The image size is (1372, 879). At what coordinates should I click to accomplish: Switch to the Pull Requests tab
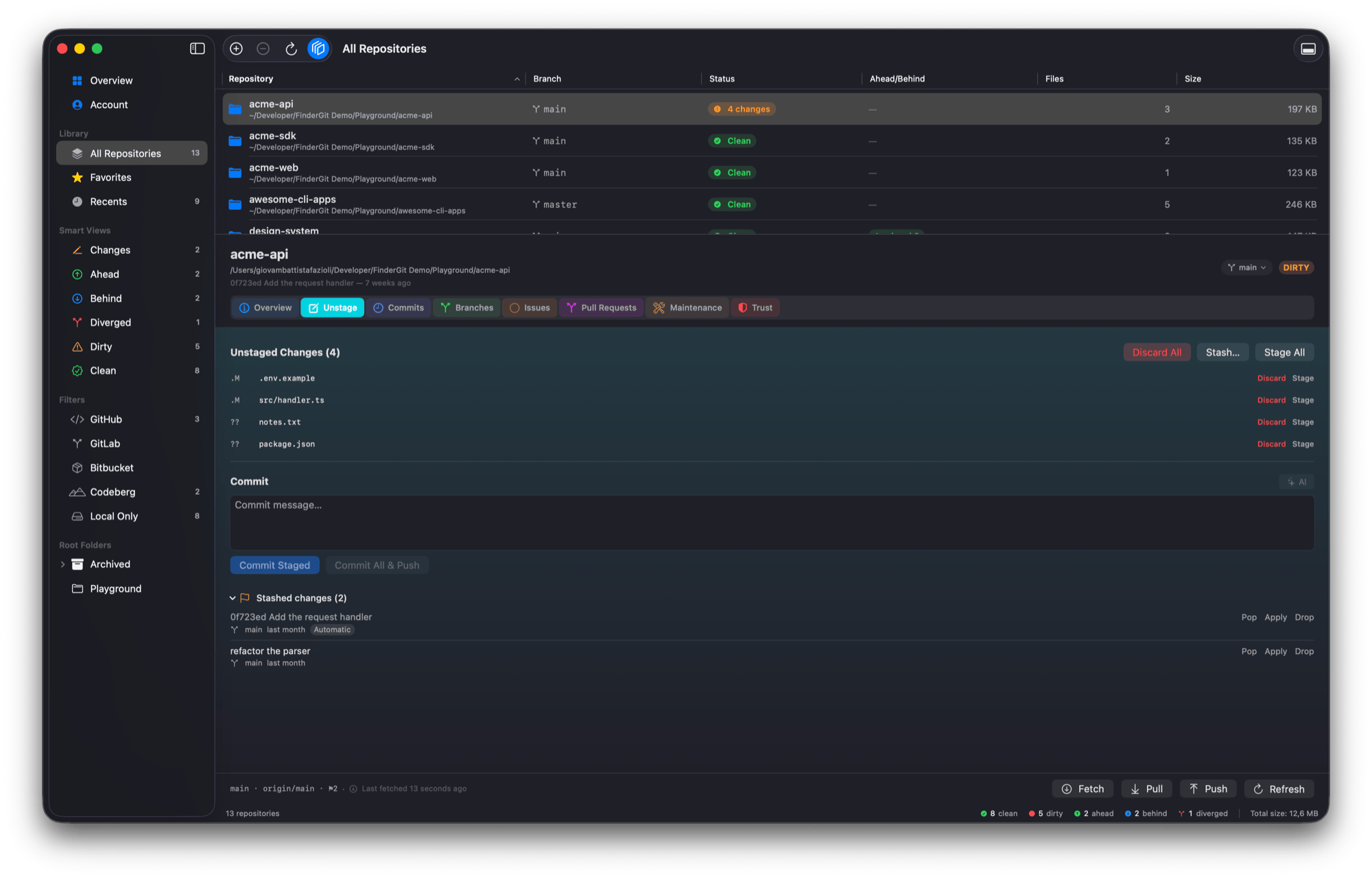tap(601, 308)
